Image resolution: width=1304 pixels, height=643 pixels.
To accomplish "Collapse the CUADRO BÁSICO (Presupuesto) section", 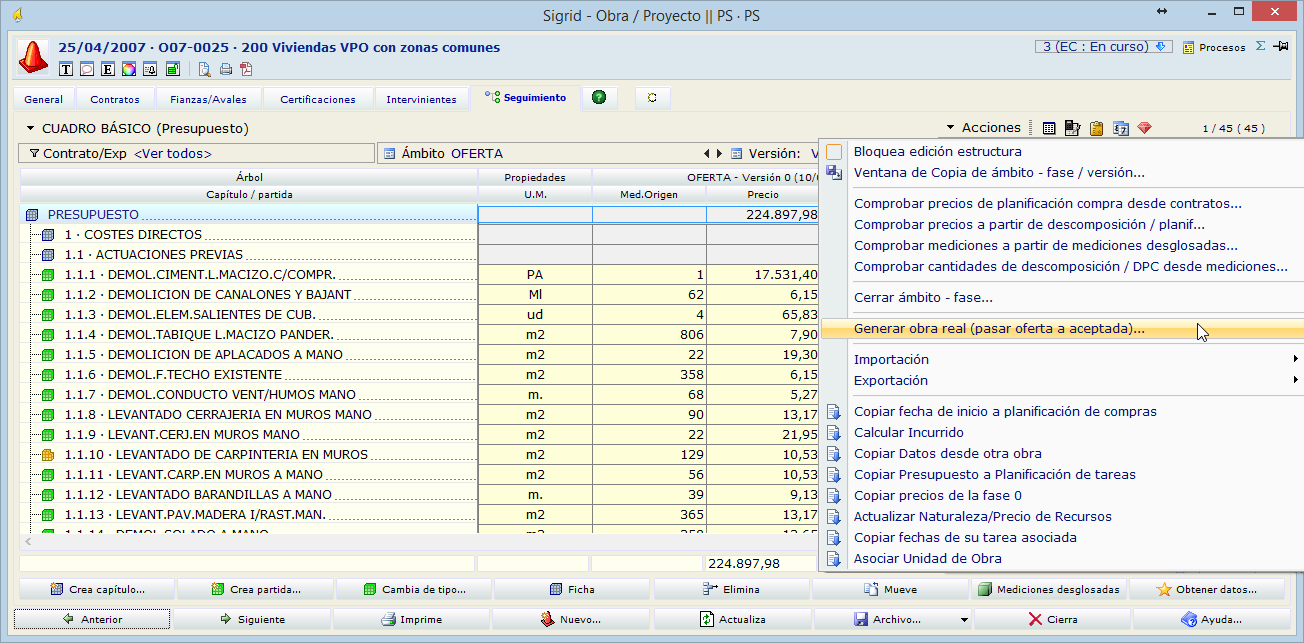I will point(30,129).
